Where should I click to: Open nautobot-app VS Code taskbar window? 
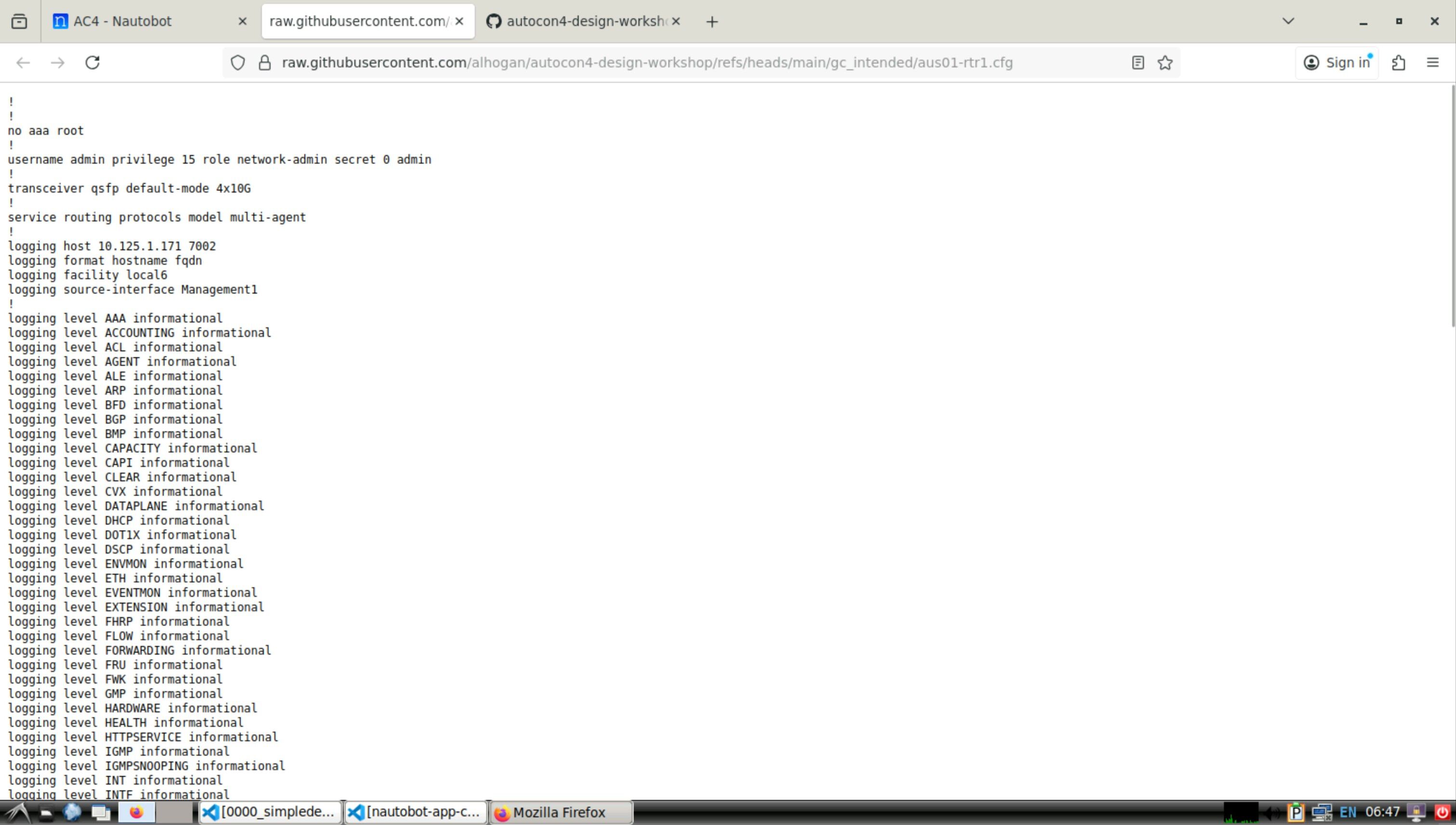[416, 812]
